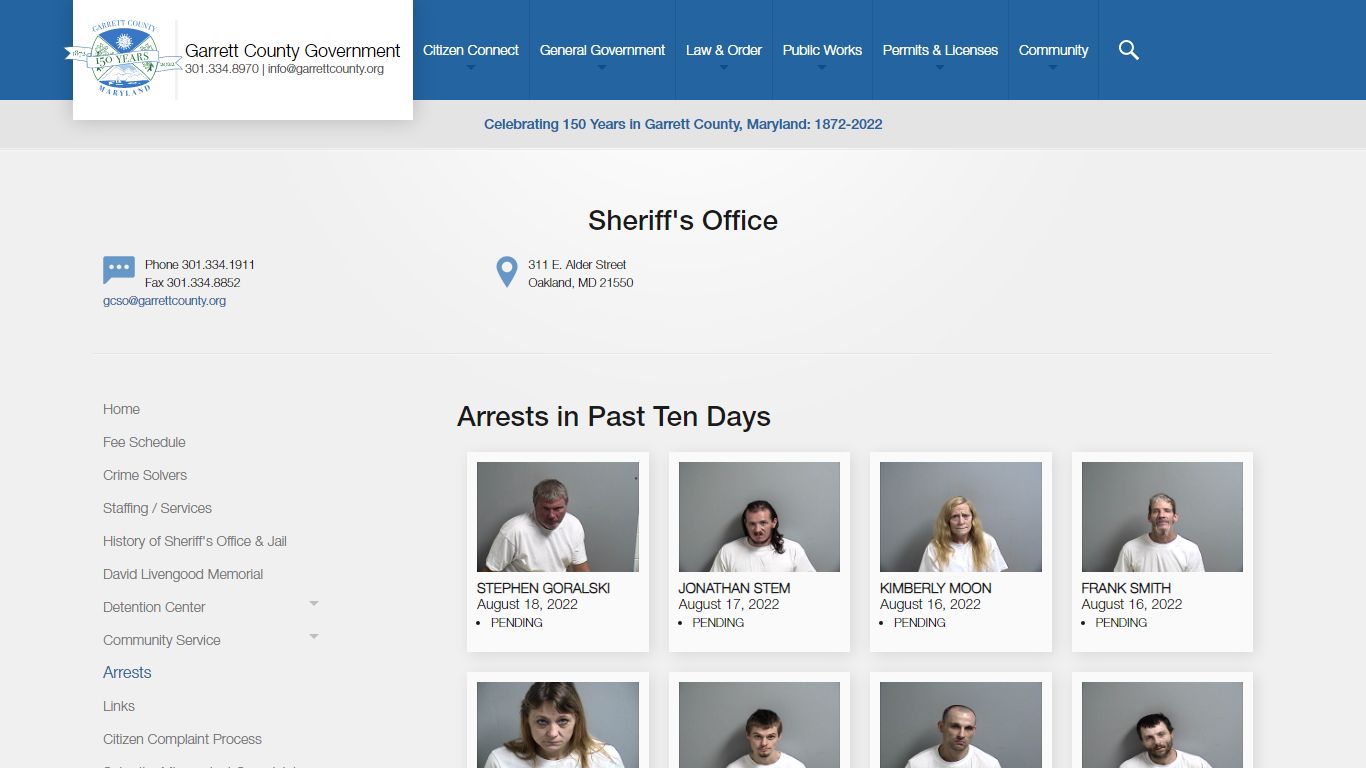
Task: Click the Phone 301.334.1911 text
Action: coord(200,265)
